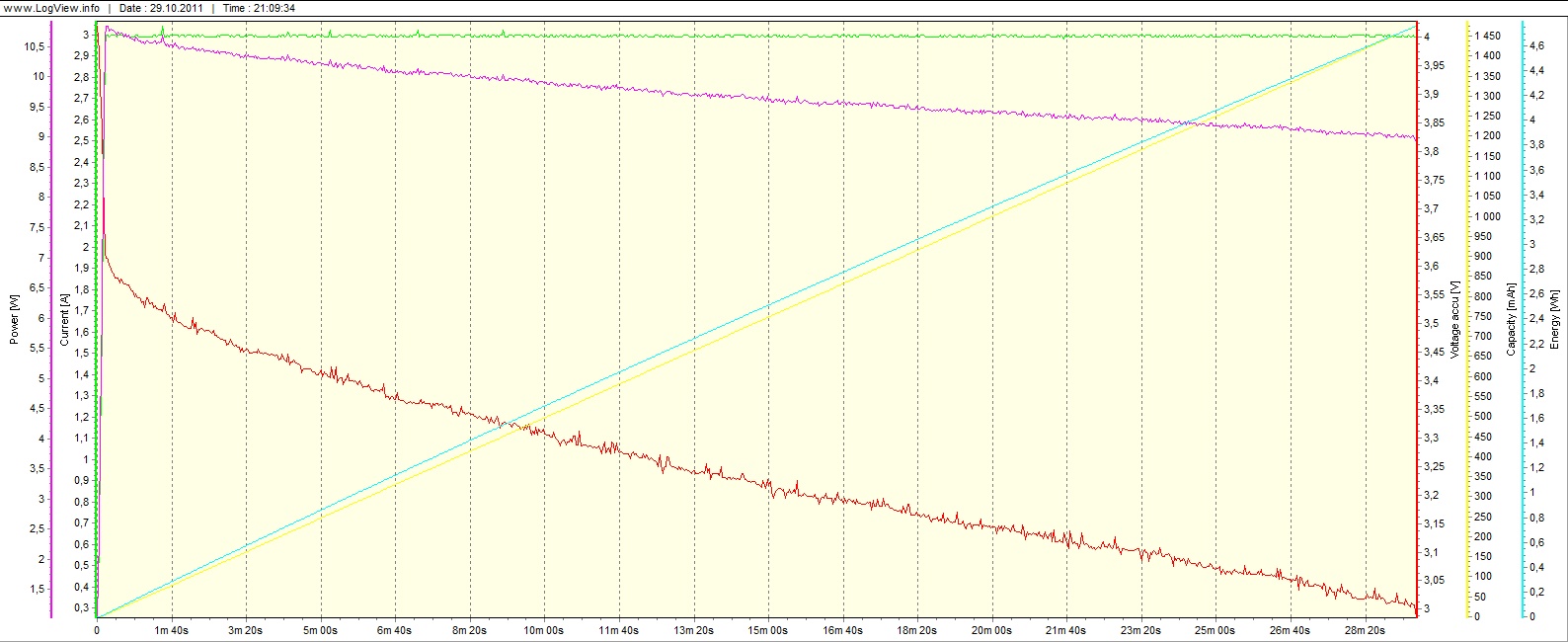Click the 3,25 tick on the Voltage axis
Screen dimensions: 1568x642
[x=1433, y=466]
